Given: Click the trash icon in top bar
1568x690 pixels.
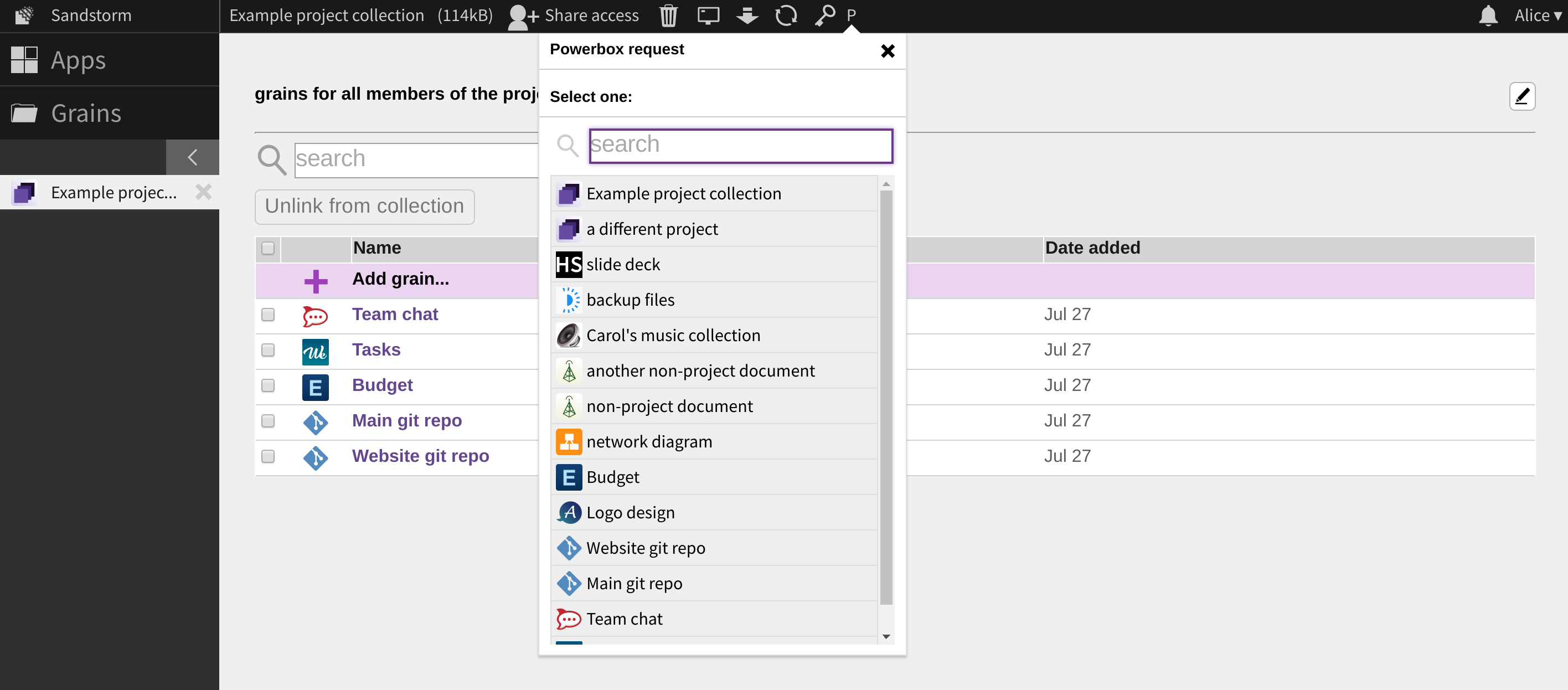Looking at the screenshot, I should click(668, 15).
